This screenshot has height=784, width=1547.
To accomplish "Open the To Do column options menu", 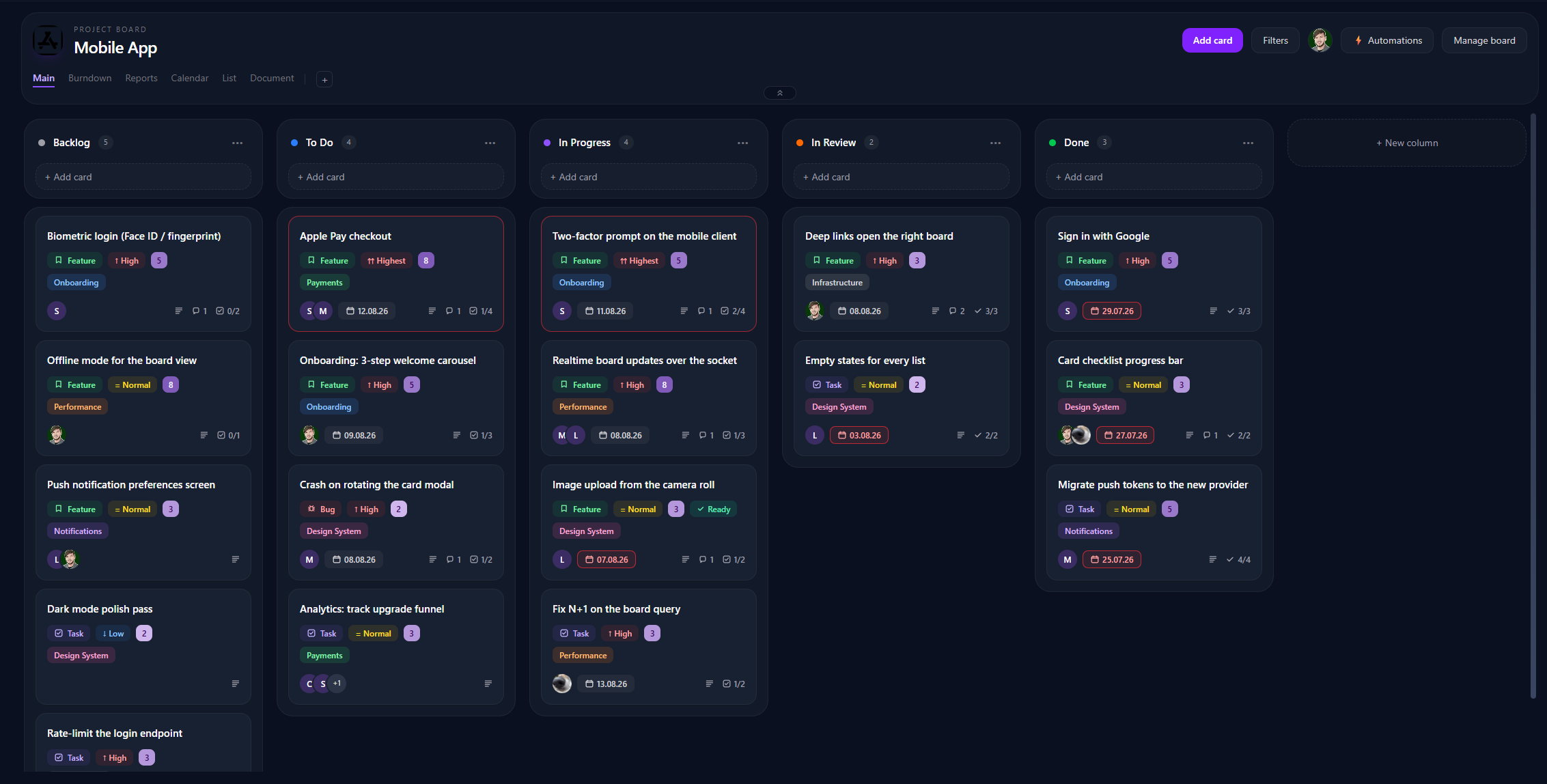I will click(x=490, y=143).
